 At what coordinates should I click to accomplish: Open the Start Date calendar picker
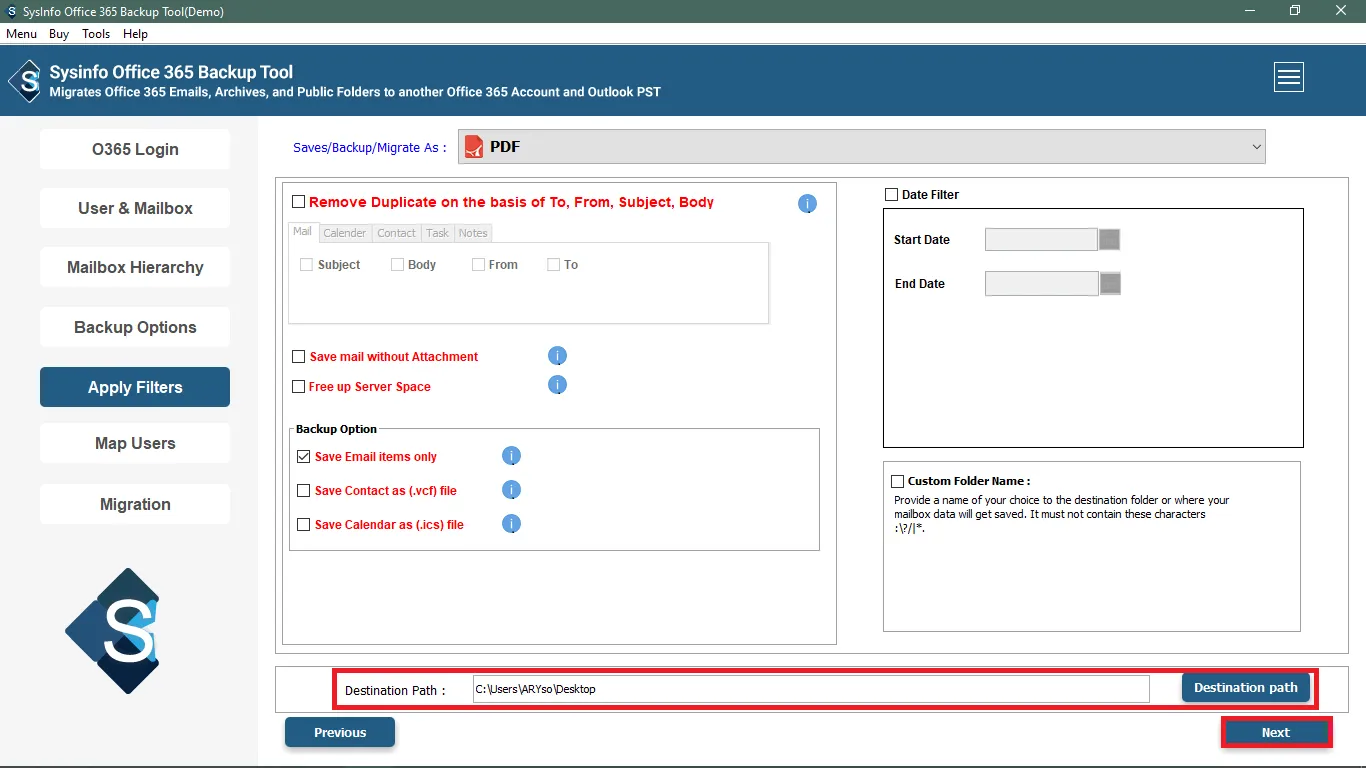coord(1109,240)
